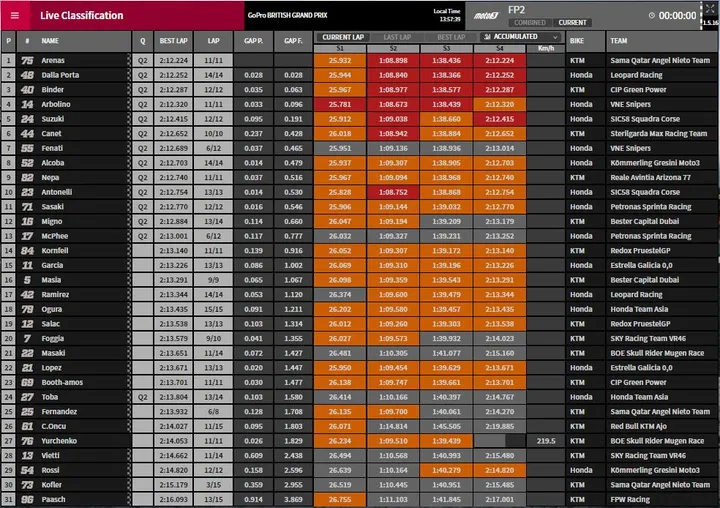Click Arbolino red S1 time 25.781
720x508 pixels.
tap(340, 104)
